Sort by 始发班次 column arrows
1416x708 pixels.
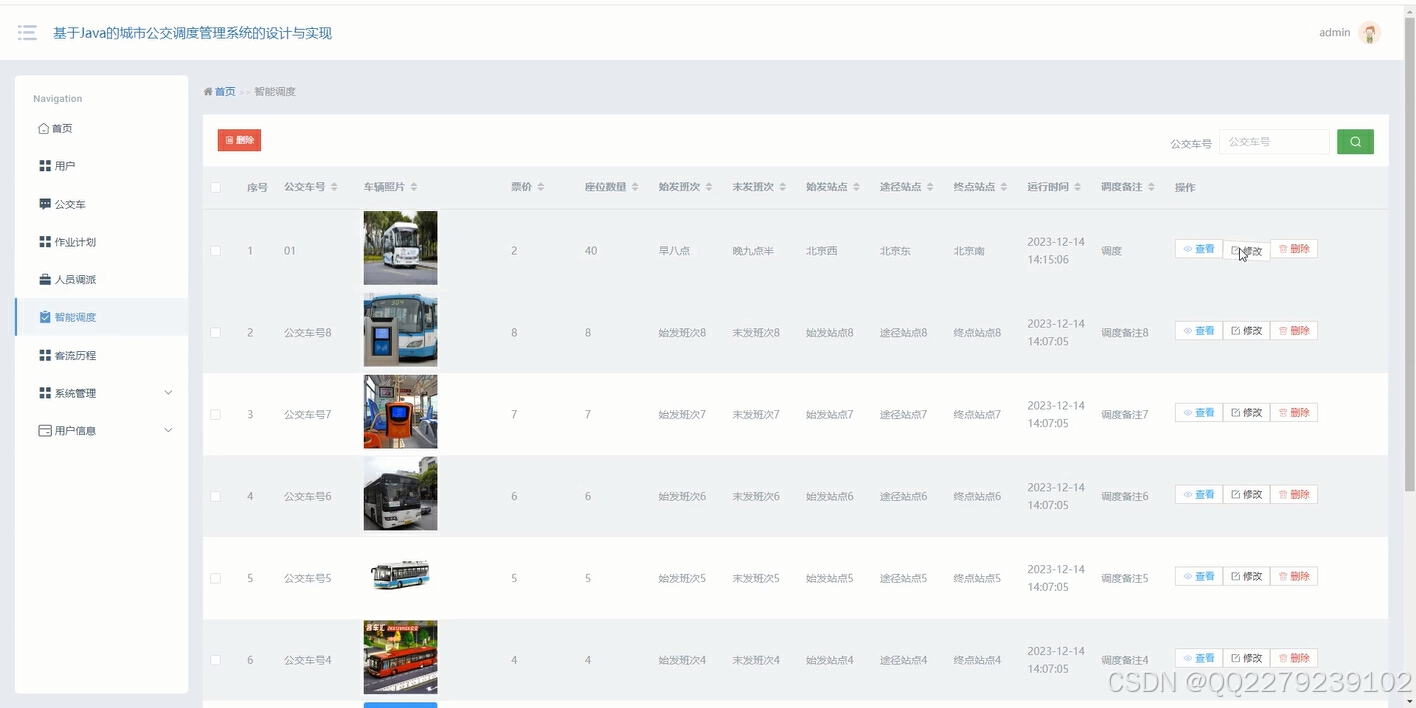click(x=709, y=187)
